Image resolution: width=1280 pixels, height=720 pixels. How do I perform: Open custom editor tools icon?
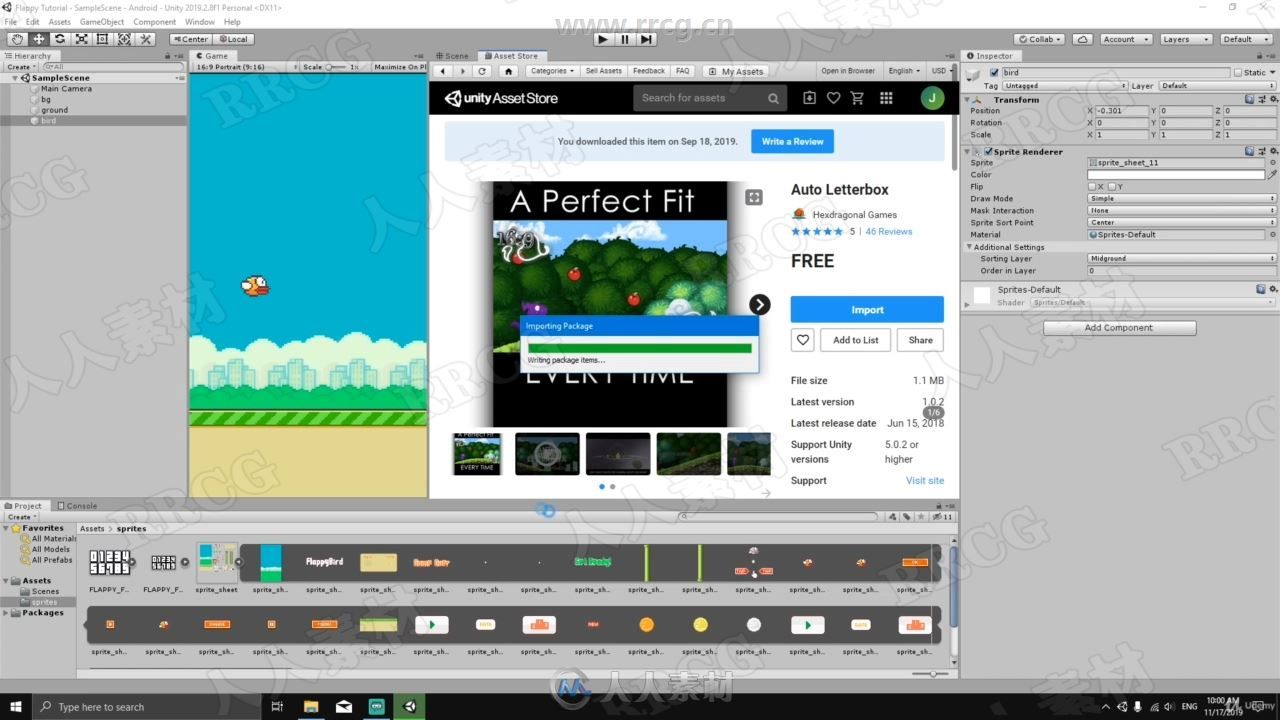(x=146, y=39)
